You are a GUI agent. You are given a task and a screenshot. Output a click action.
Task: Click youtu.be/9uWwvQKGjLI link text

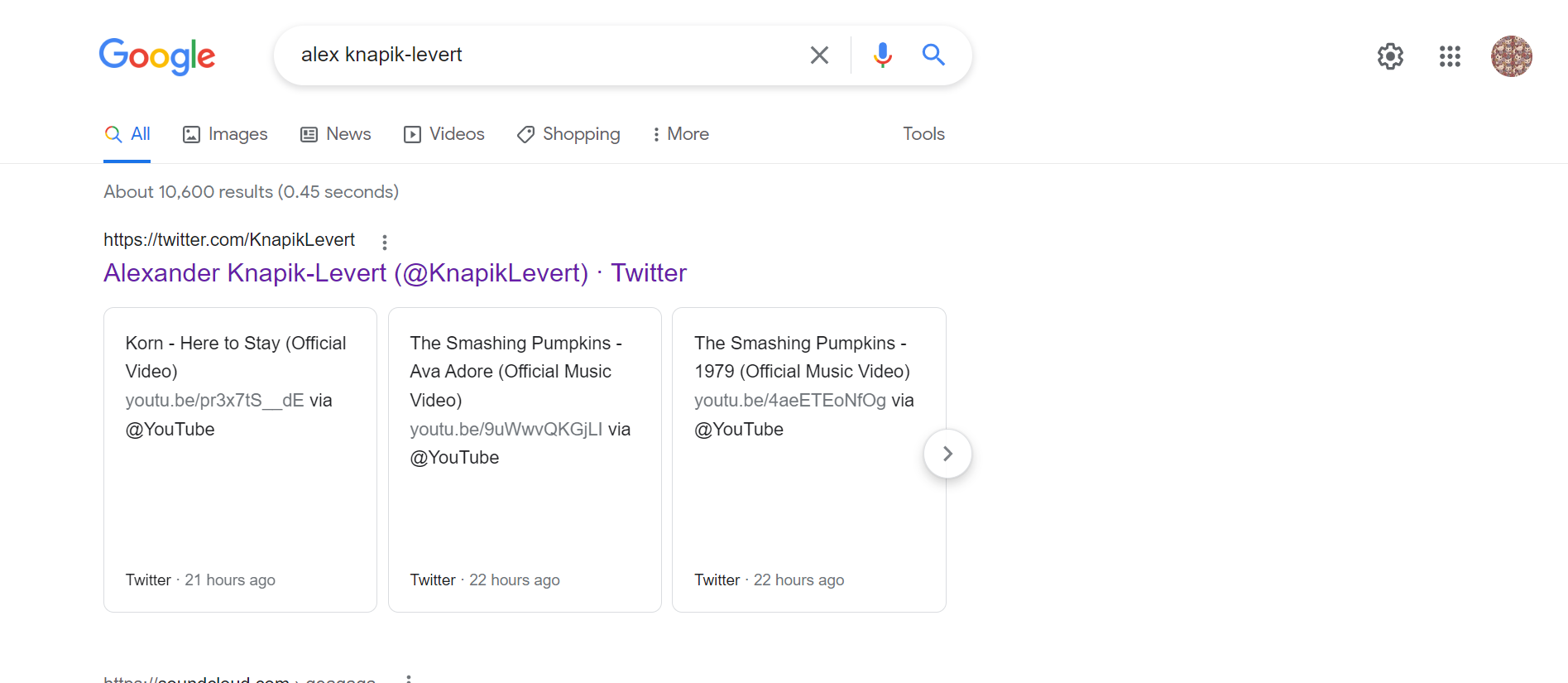pos(506,430)
